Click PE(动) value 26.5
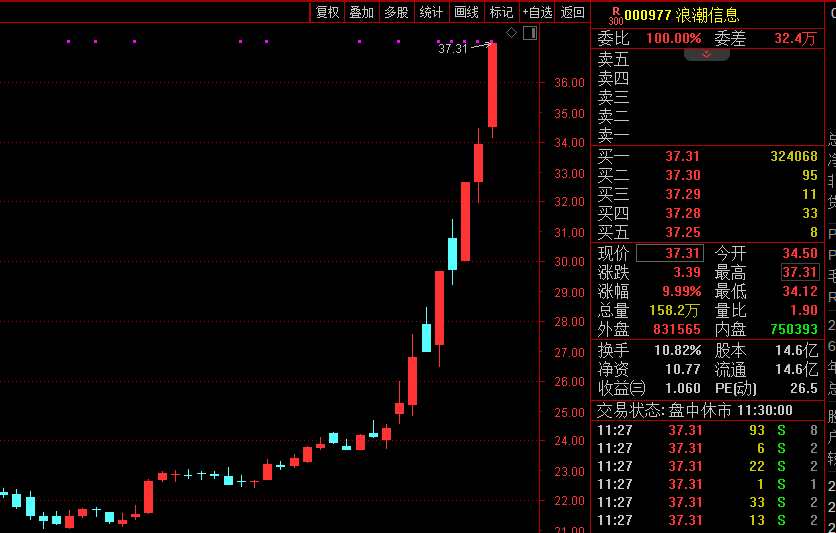836x533 pixels. point(804,388)
